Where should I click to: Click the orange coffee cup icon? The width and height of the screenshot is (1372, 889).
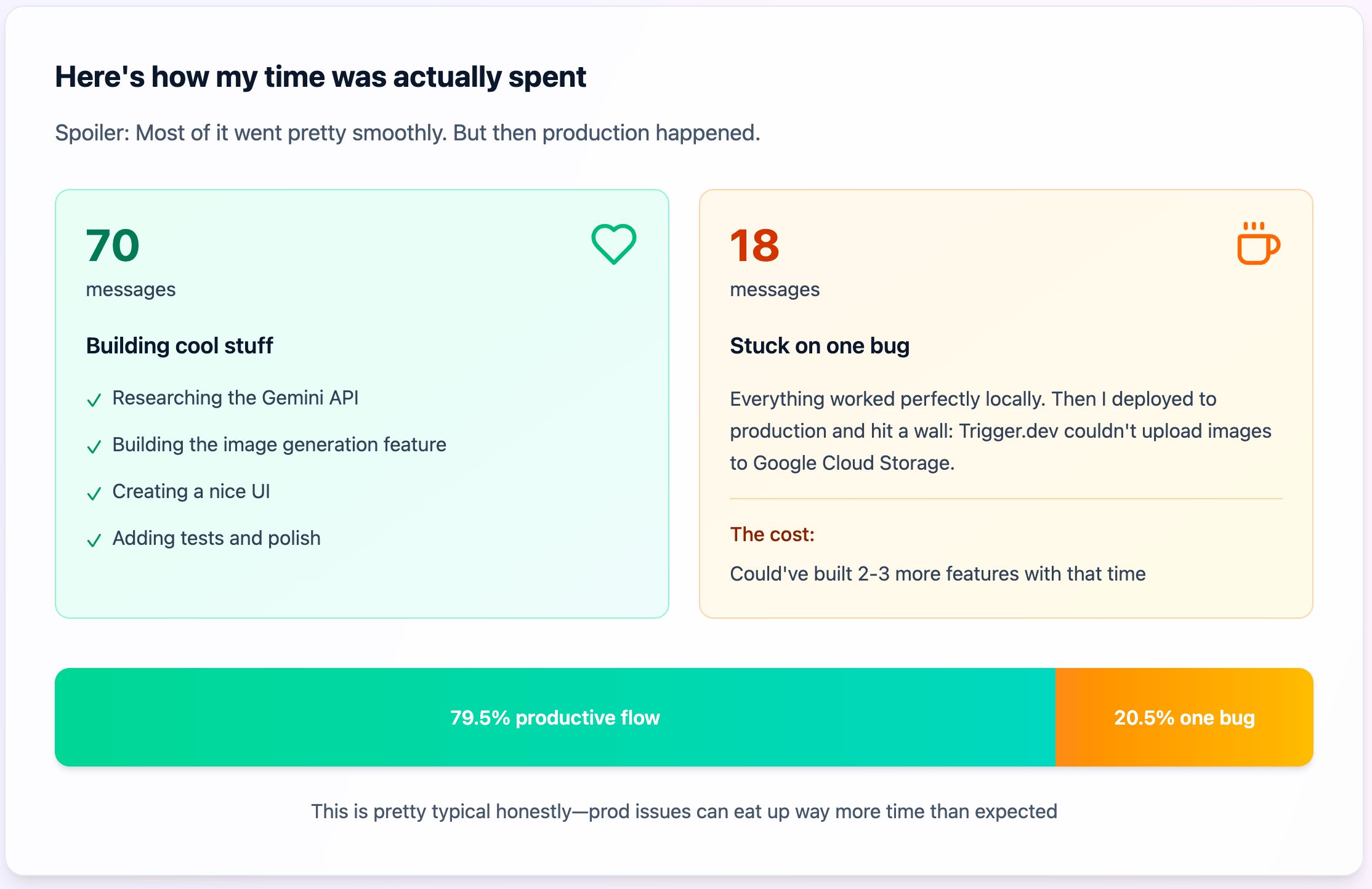[x=1258, y=244]
